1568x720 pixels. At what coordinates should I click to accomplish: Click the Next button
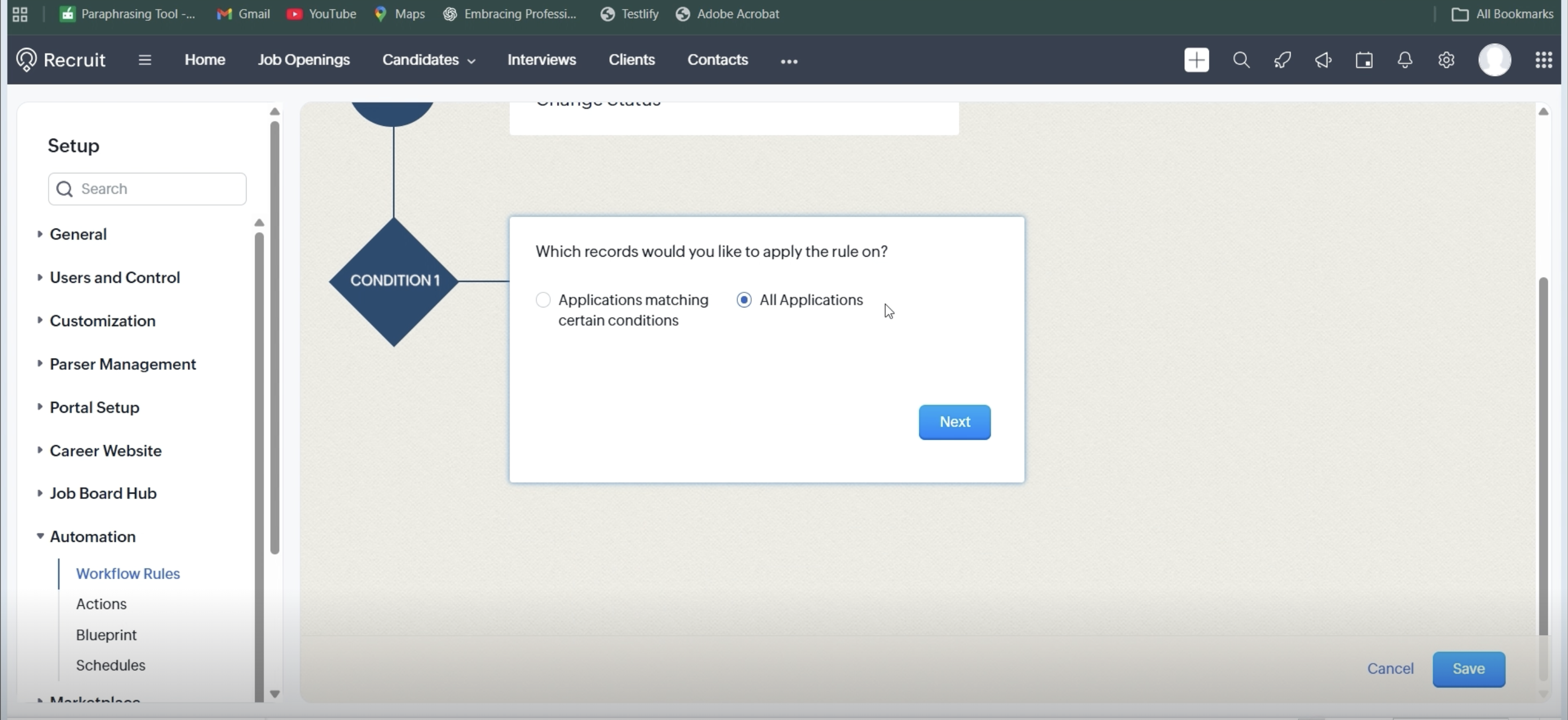point(954,422)
